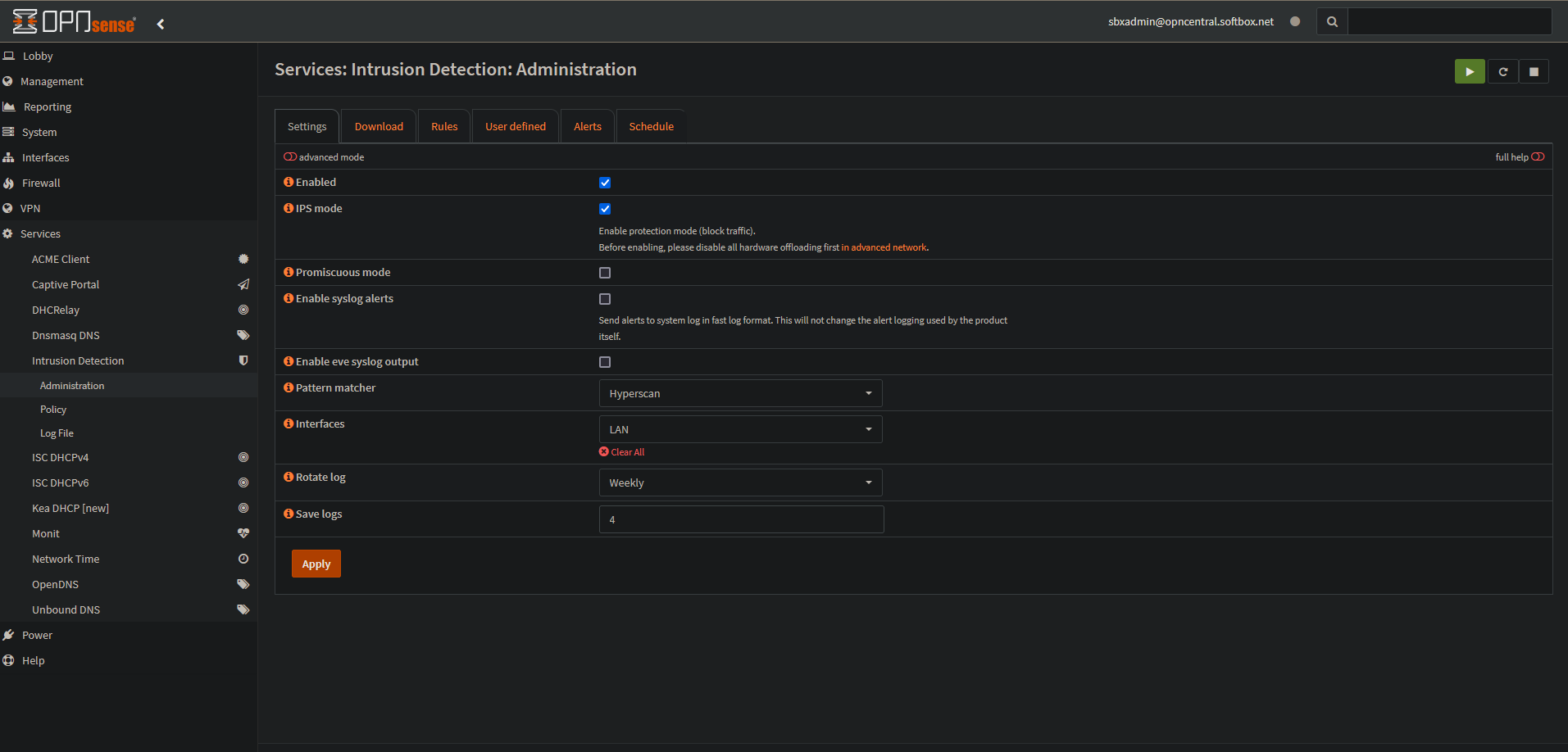Switch to the Download tab
The height and width of the screenshot is (752, 1568).
379,126
